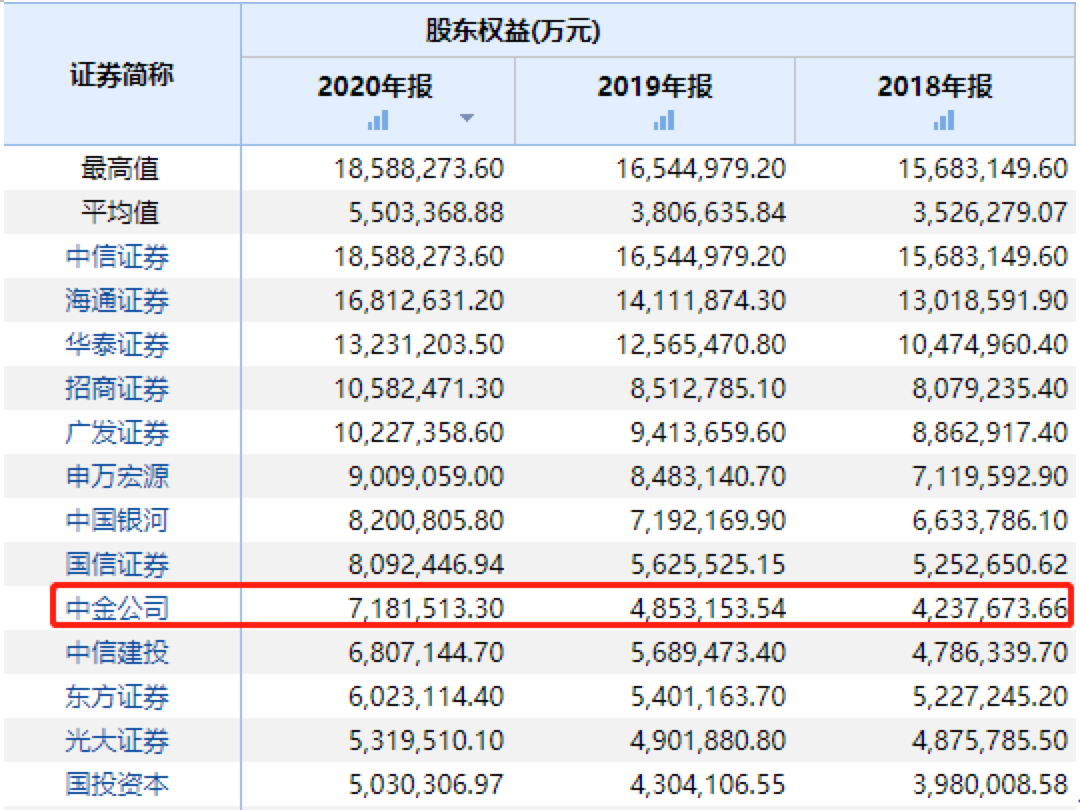The width and height of the screenshot is (1080, 810).
Task: Select cell 10,474,960.40 for 华泰证券
Action: click(984, 344)
